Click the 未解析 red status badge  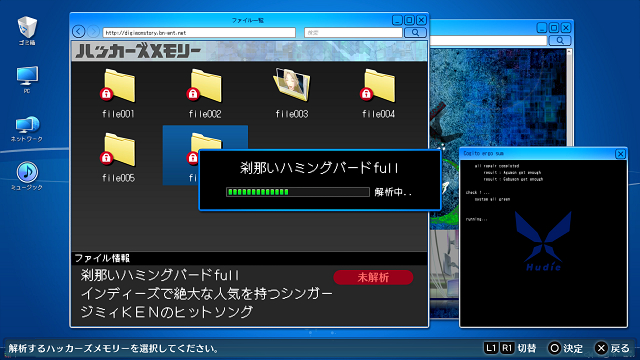pos(373,277)
